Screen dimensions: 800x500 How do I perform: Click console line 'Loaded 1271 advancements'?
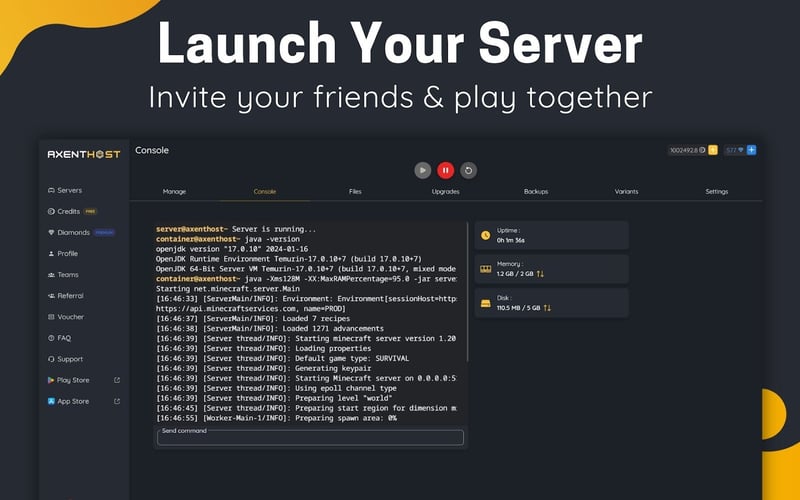point(270,329)
